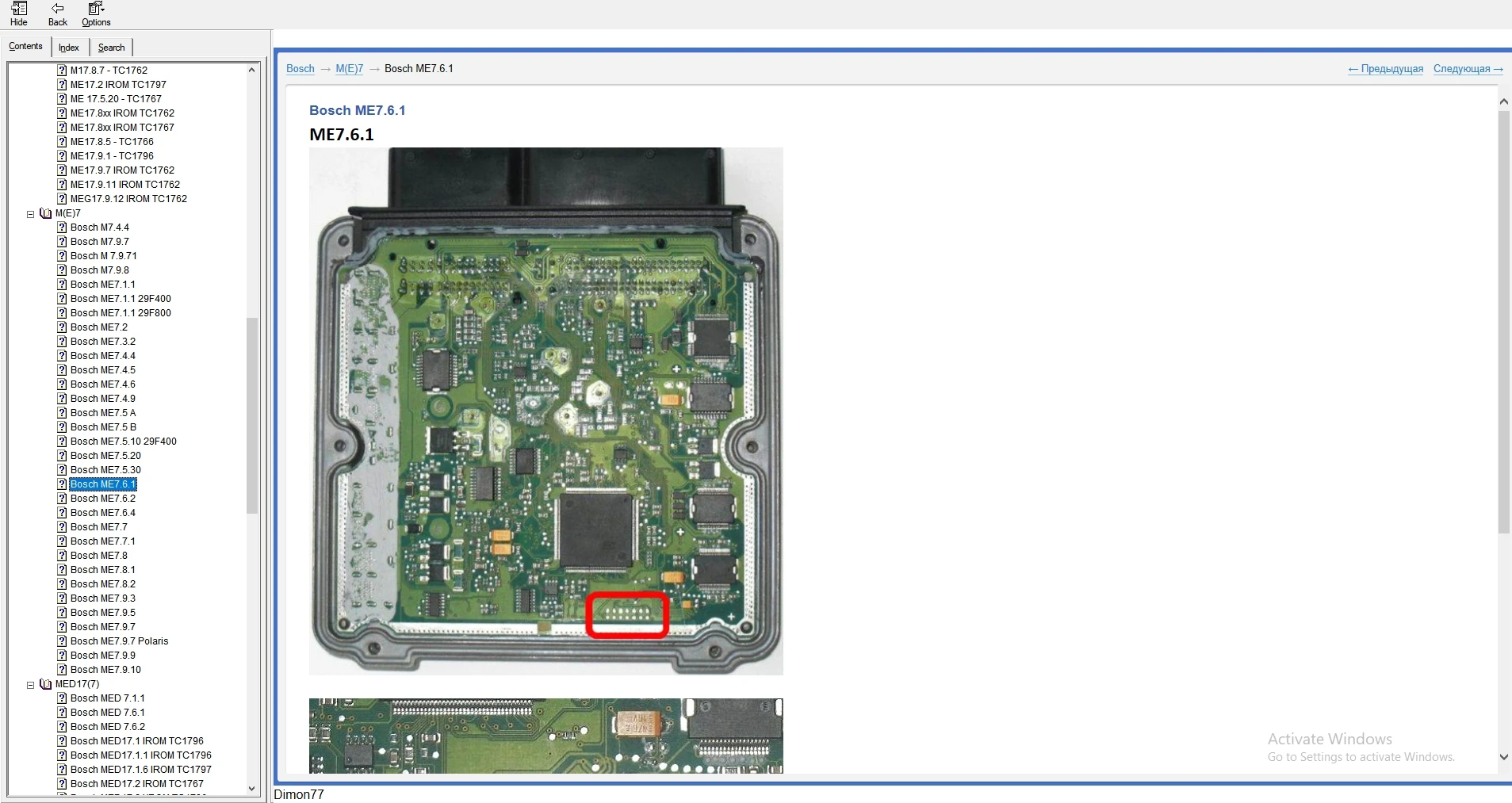Image resolution: width=1512 pixels, height=803 pixels.
Task: Click the MED17(7) book folder icon
Action: click(x=46, y=684)
